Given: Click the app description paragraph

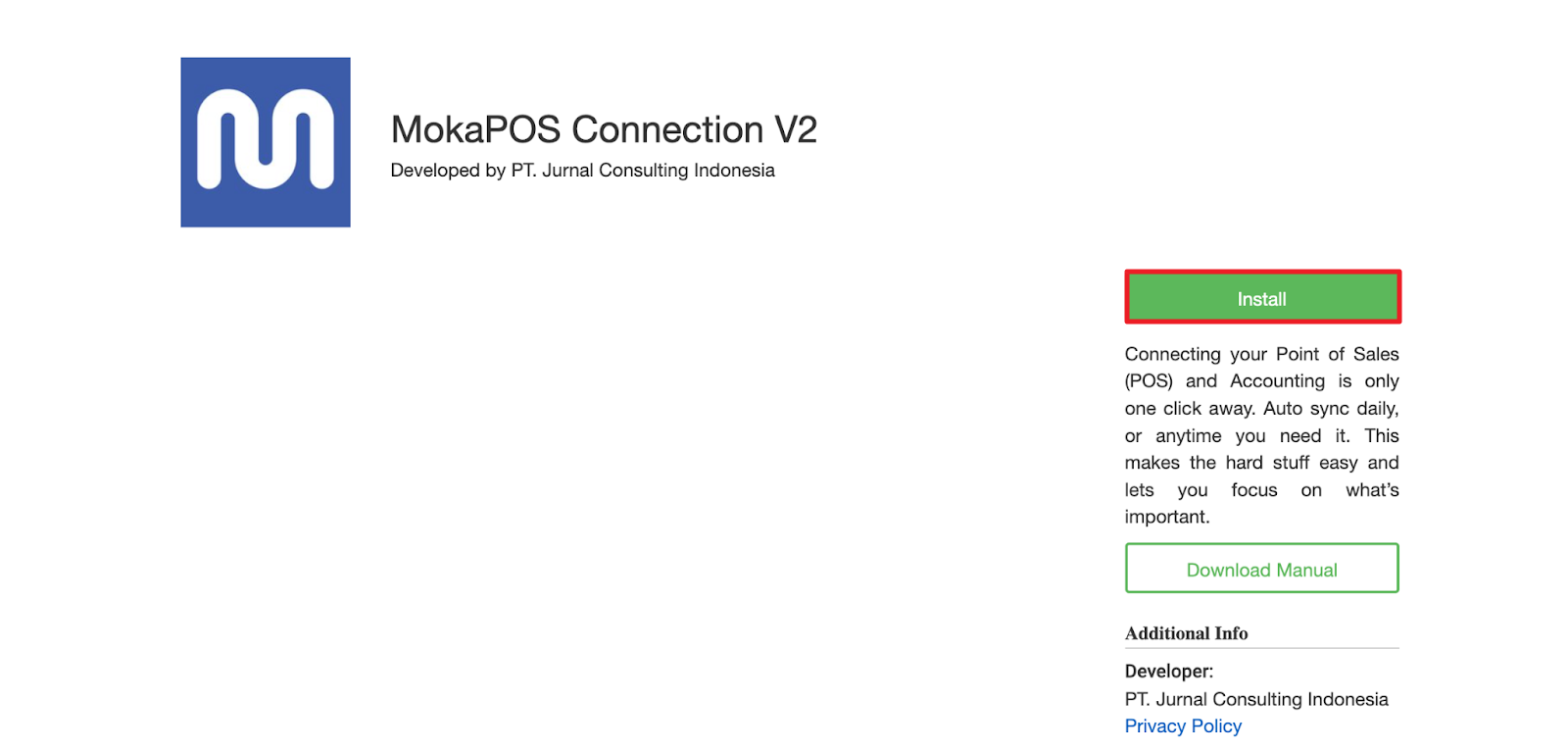Looking at the screenshot, I should (x=1262, y=435).
